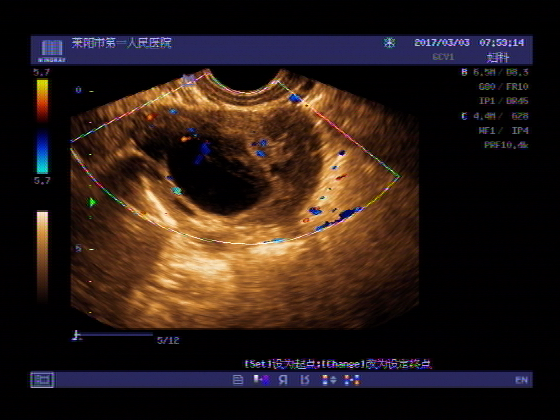Toggle the EN input language indicator
This screenshot has height=420, width=560.
click(521, 380)
